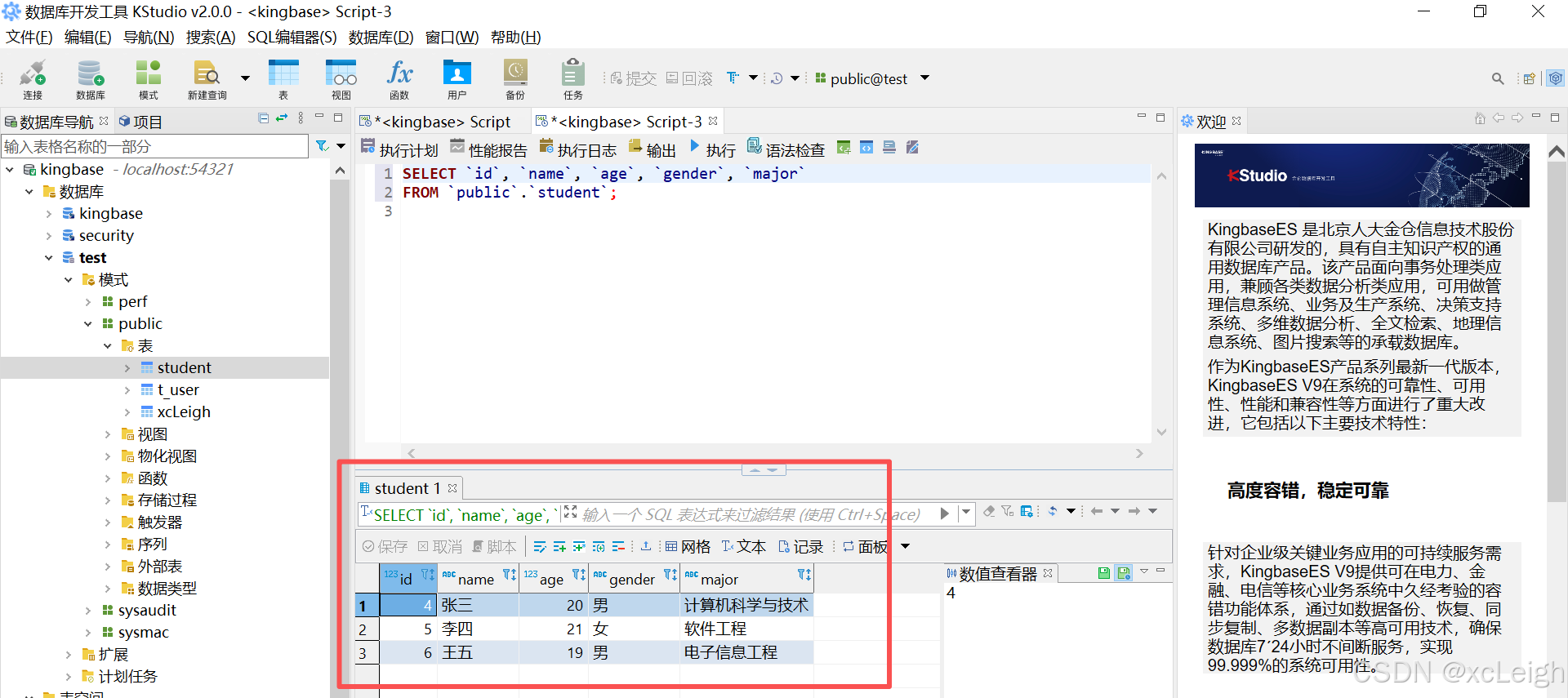Screen dimensions: 1568x698
Task: Select the xcLeigh table in the tree
Action: coord(184,412)
